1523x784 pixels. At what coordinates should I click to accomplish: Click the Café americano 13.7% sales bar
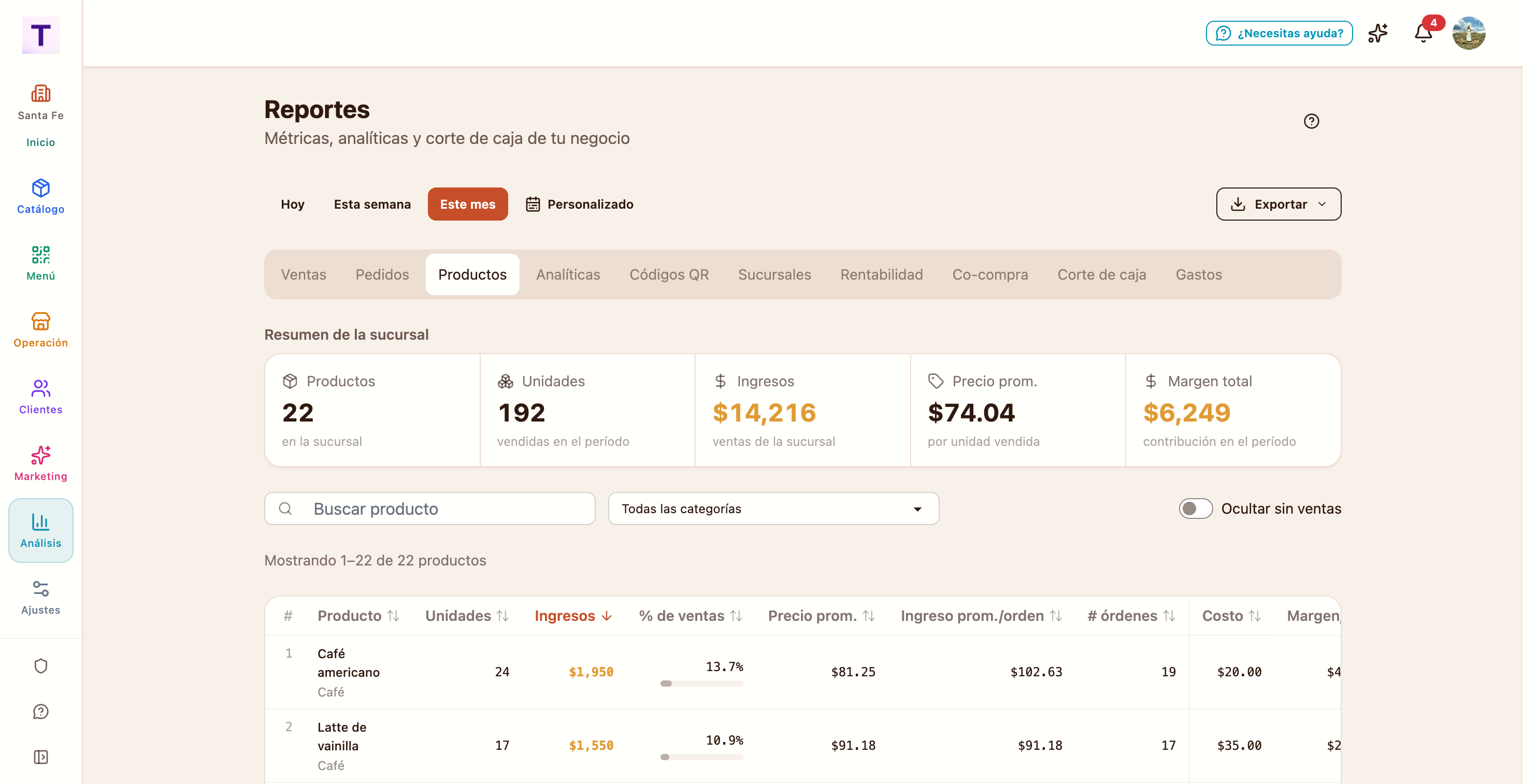(701, 684)
